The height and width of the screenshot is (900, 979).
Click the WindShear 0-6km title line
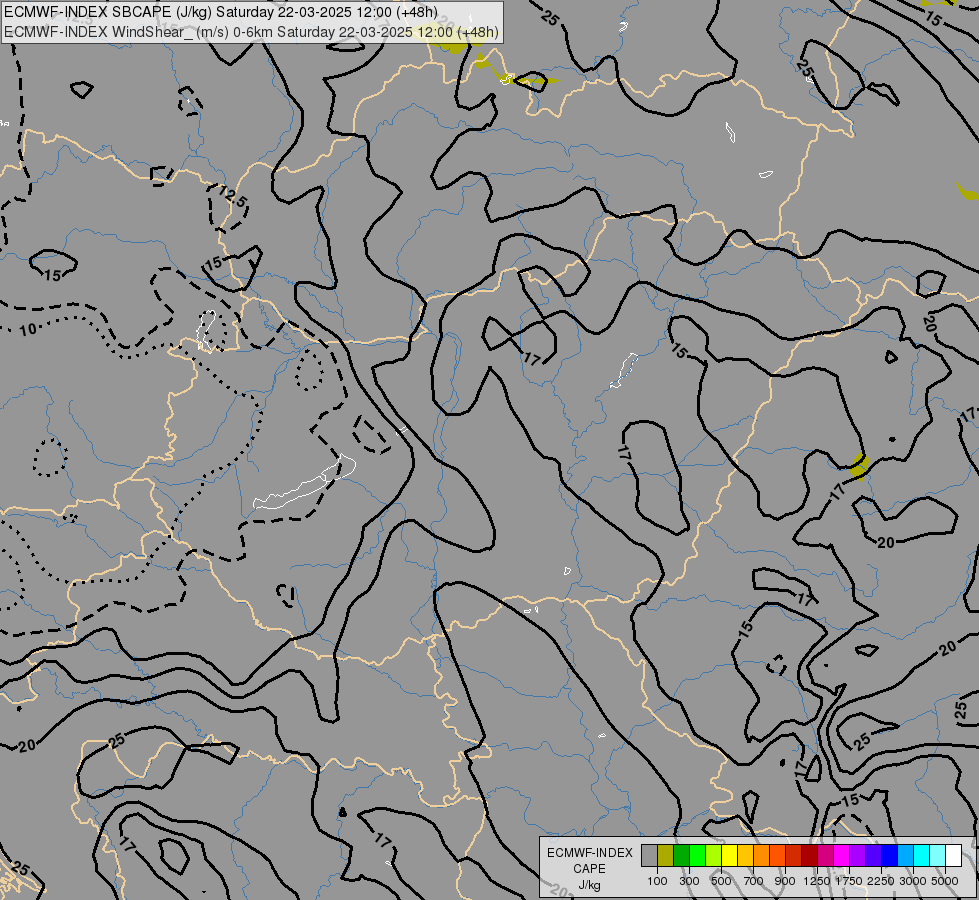tap(251, 31)
